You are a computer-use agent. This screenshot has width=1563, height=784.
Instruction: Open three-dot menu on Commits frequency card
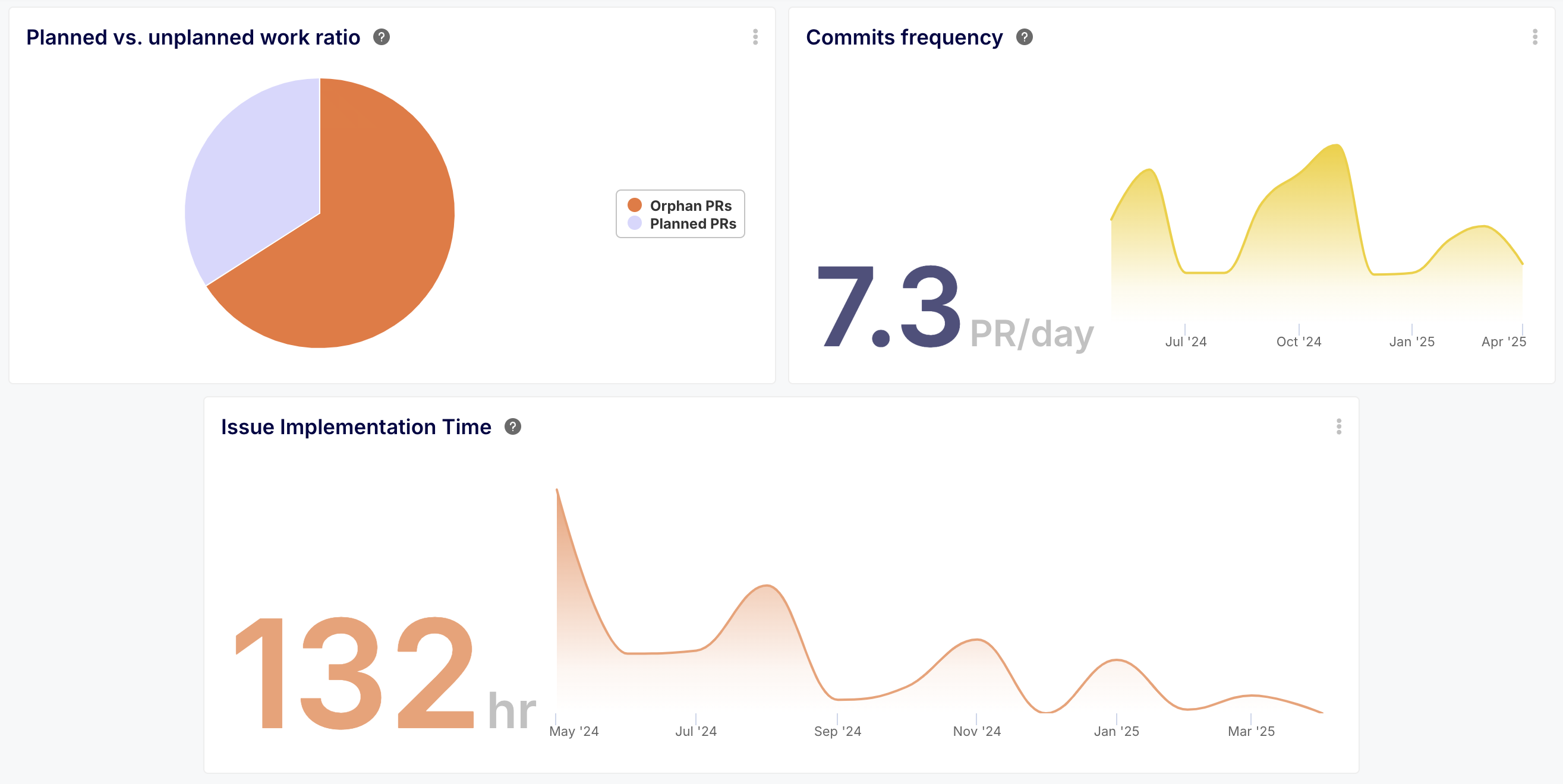point(1535,37)
